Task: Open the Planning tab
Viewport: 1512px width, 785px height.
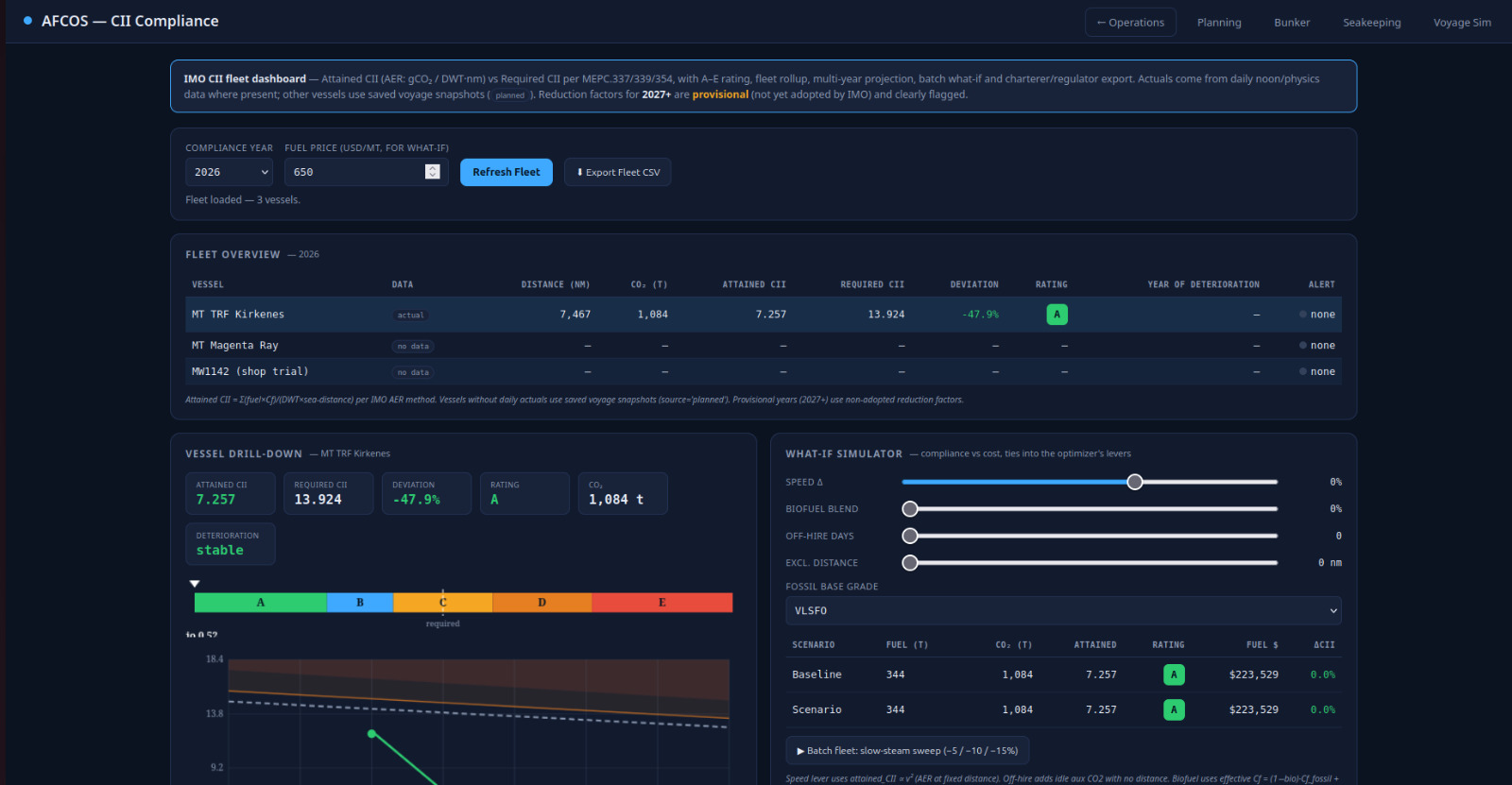Action: tap(1219, 22)
